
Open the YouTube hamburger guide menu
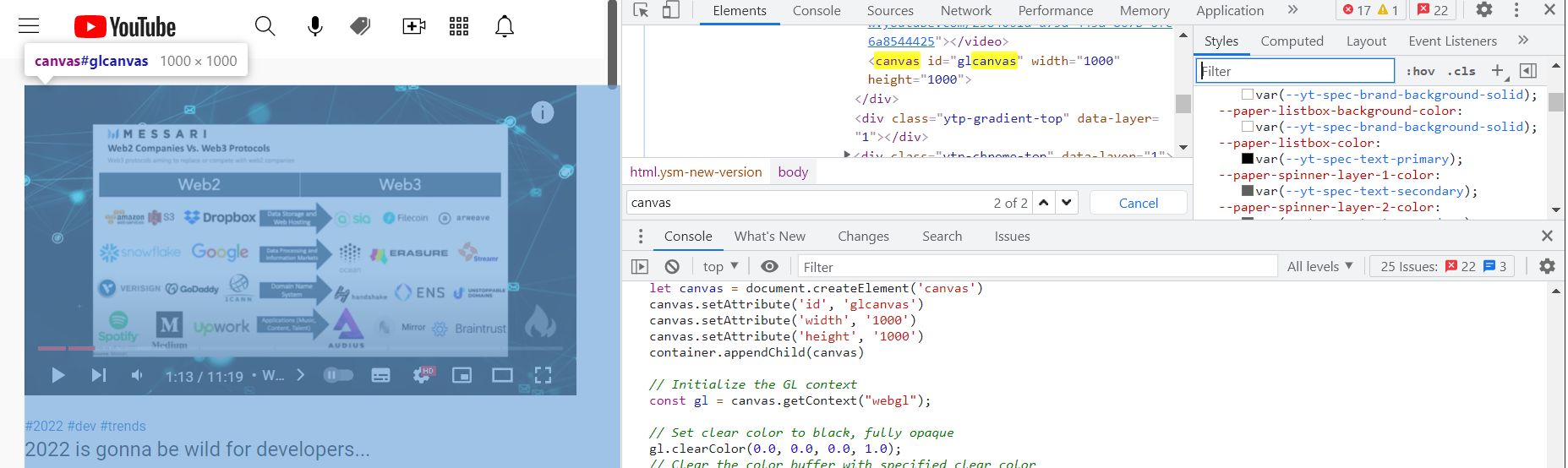[x=29, y=26]
